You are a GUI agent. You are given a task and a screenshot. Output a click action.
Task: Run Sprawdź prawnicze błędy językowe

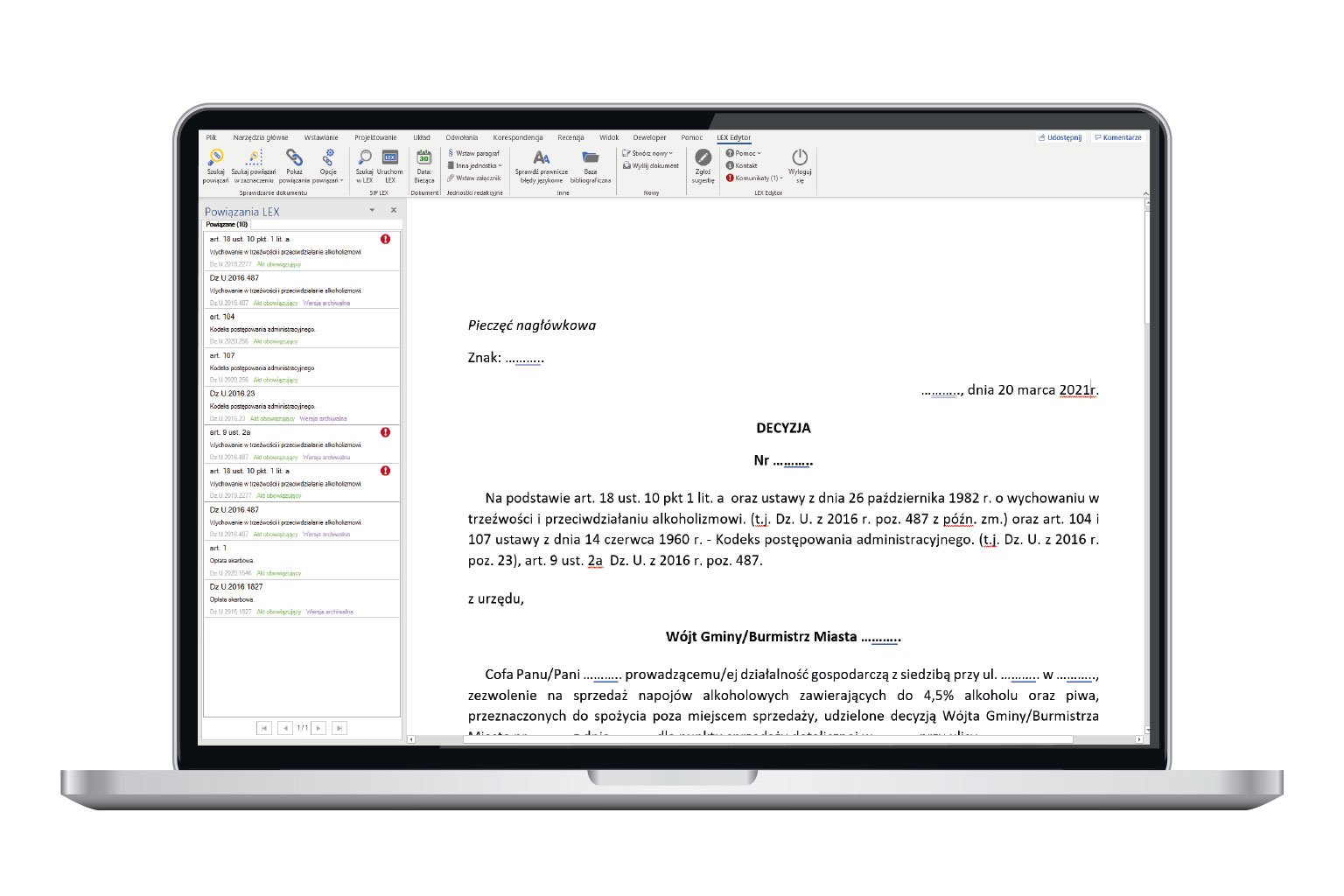pyautogui.click(x=542, y=158)
